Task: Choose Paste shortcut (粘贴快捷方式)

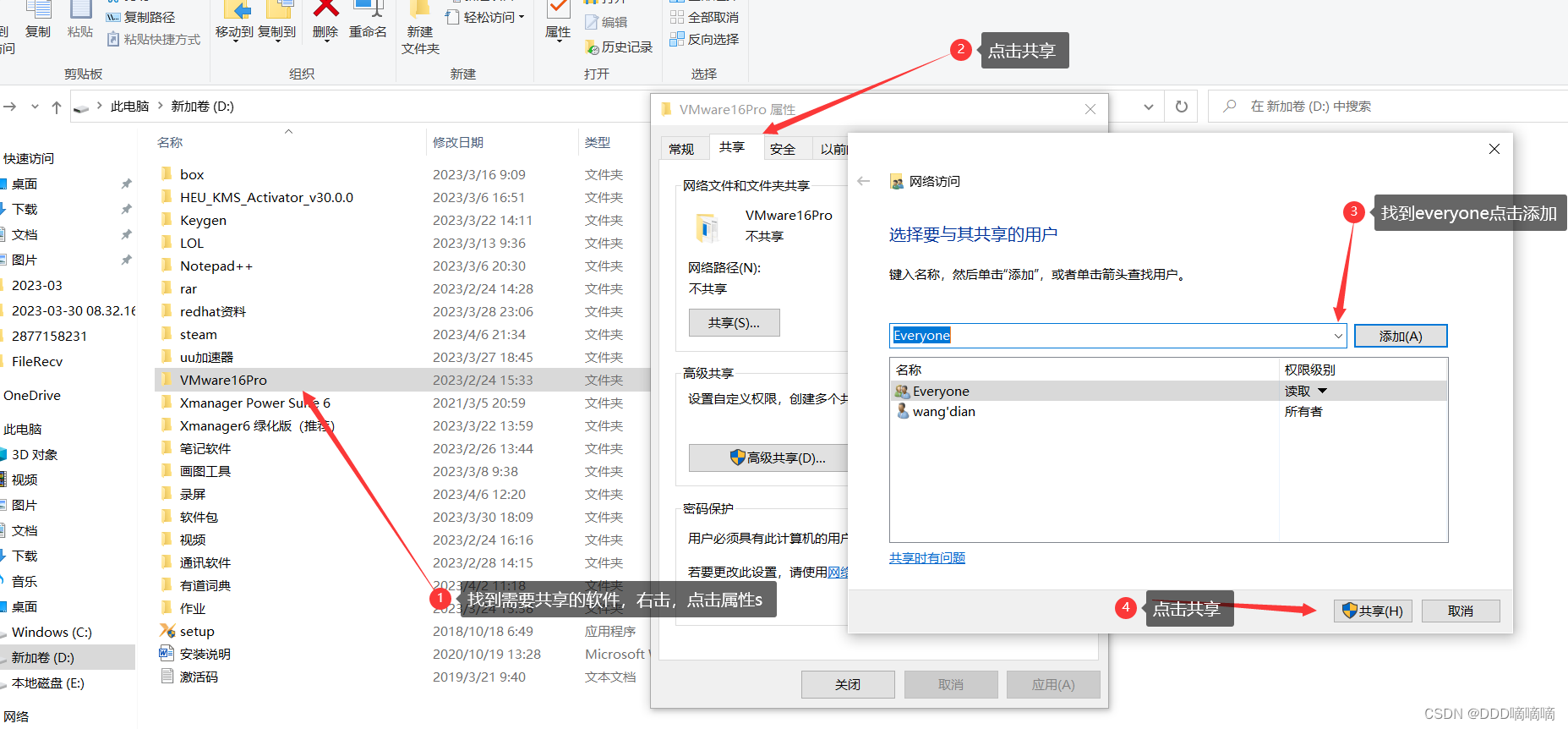Action: pos(153,39)
